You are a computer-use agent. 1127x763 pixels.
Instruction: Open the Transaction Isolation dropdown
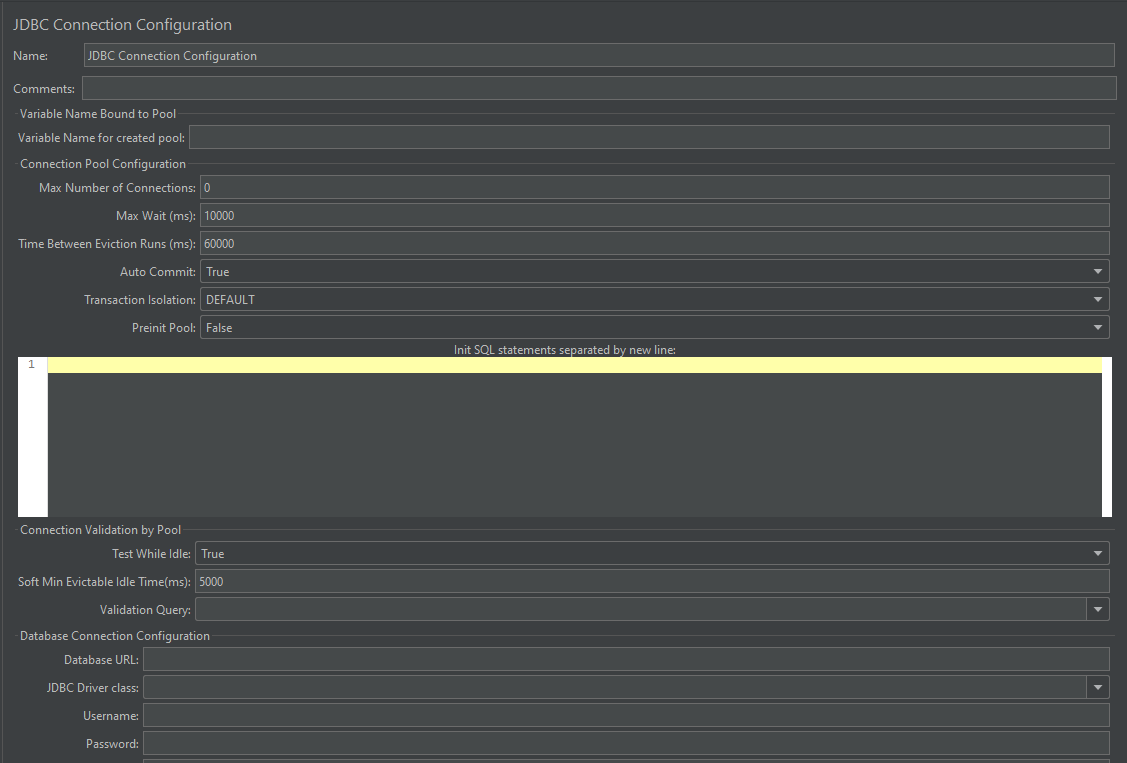click(654, 300)
